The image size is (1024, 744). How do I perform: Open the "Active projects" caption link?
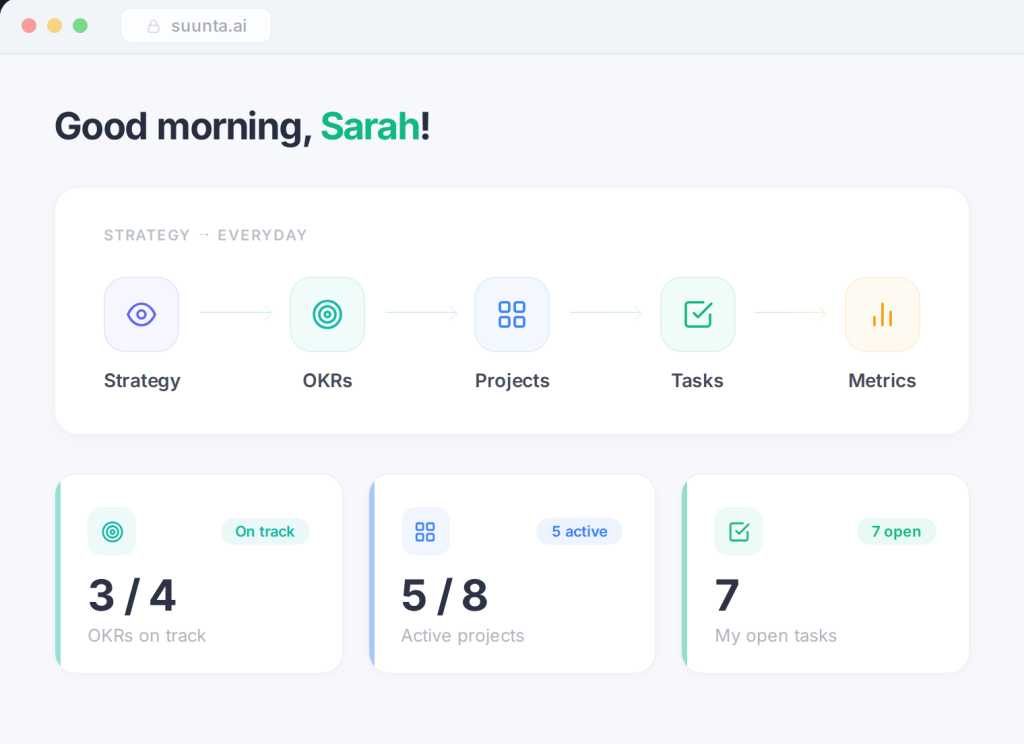(x=462, y=636)
